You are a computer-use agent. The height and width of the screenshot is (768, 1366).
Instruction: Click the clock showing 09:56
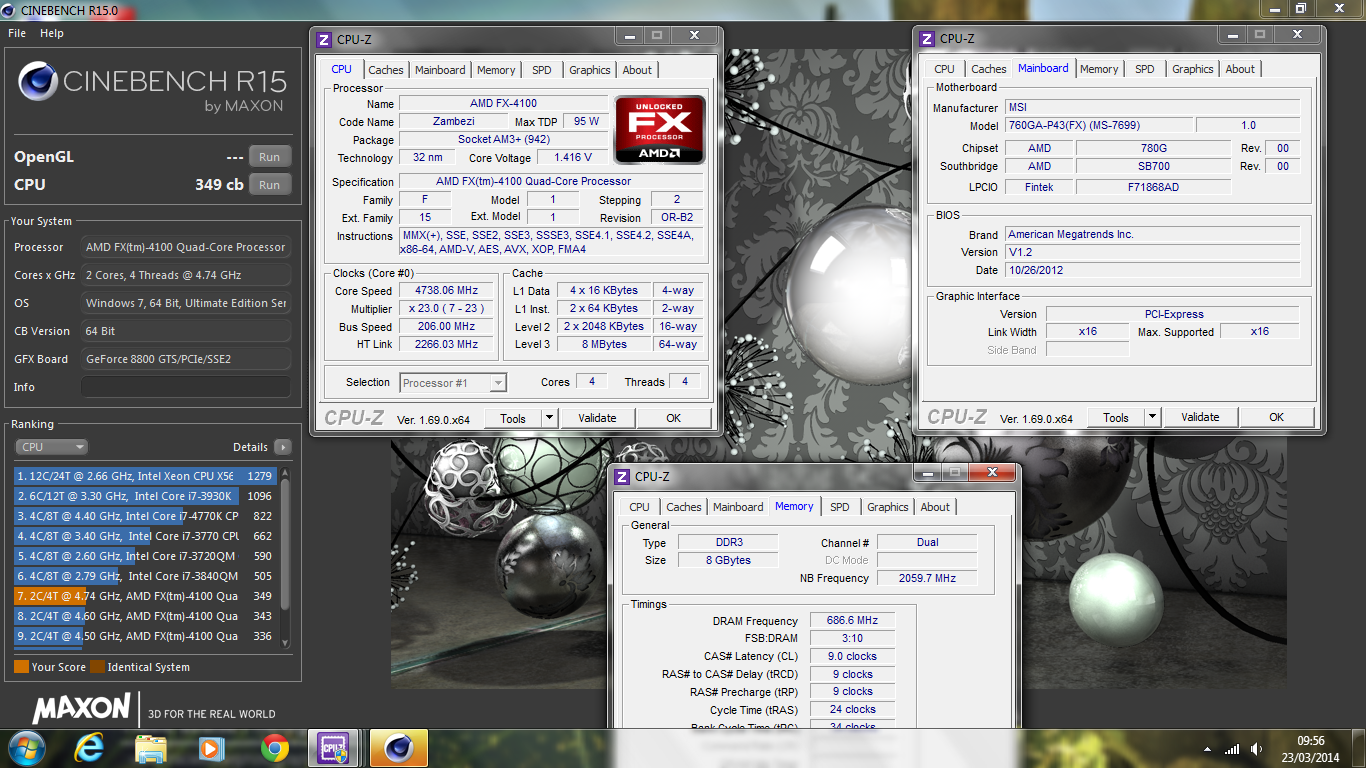click(1311, 741)
